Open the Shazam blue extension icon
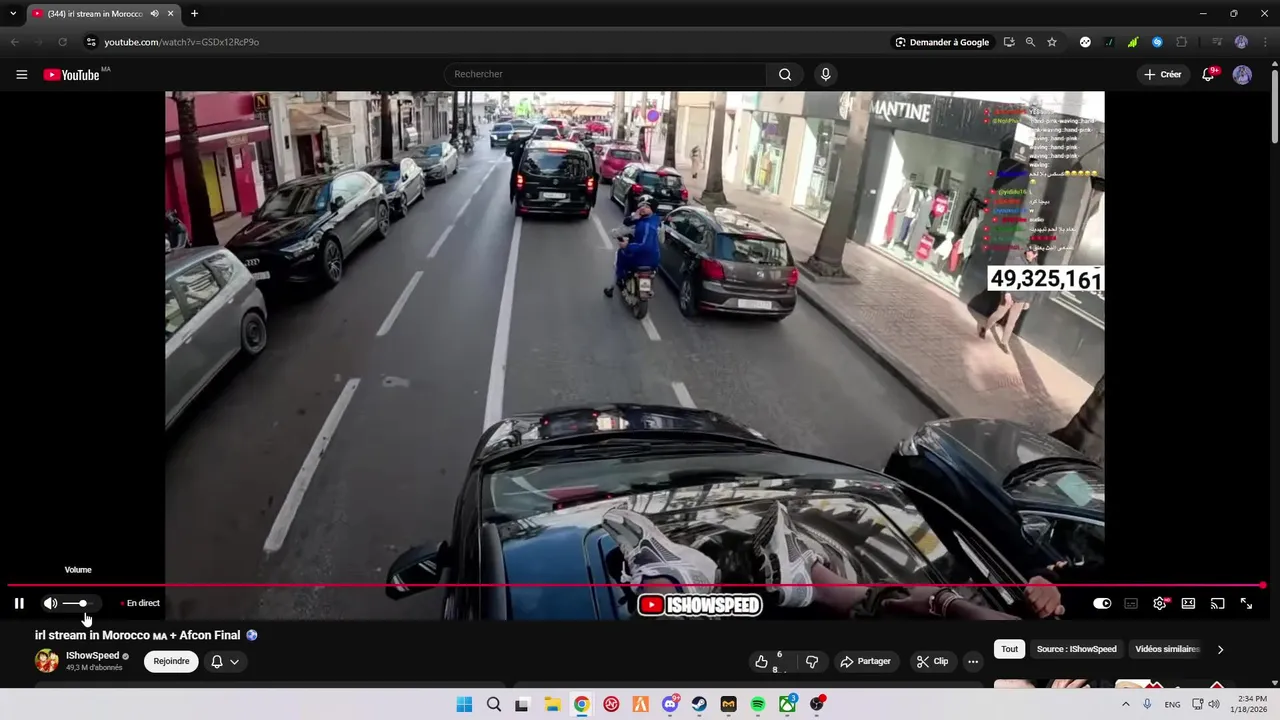Viewport: 1280px width, 720px height. pyautogui.click(x=1157, y=42)
